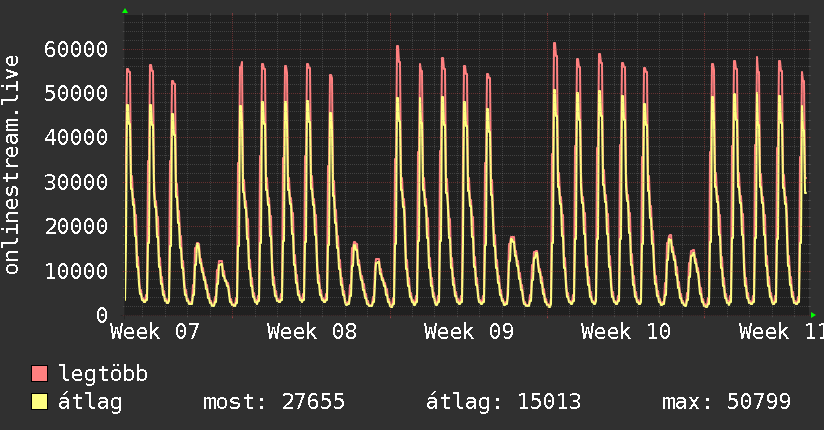Click the green arrow ending the x-axis
This screenshot has width=824, height=430.
pos(813,315)
